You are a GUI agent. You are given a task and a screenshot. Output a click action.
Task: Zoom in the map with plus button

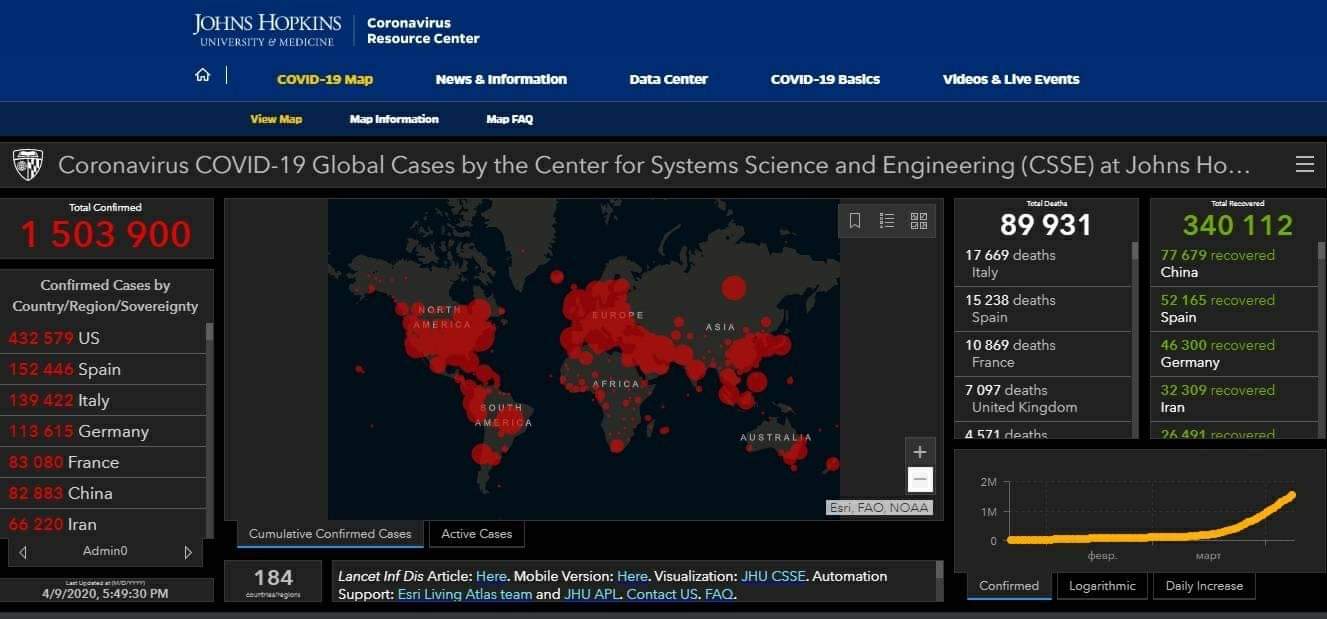[x=920, y=451]
